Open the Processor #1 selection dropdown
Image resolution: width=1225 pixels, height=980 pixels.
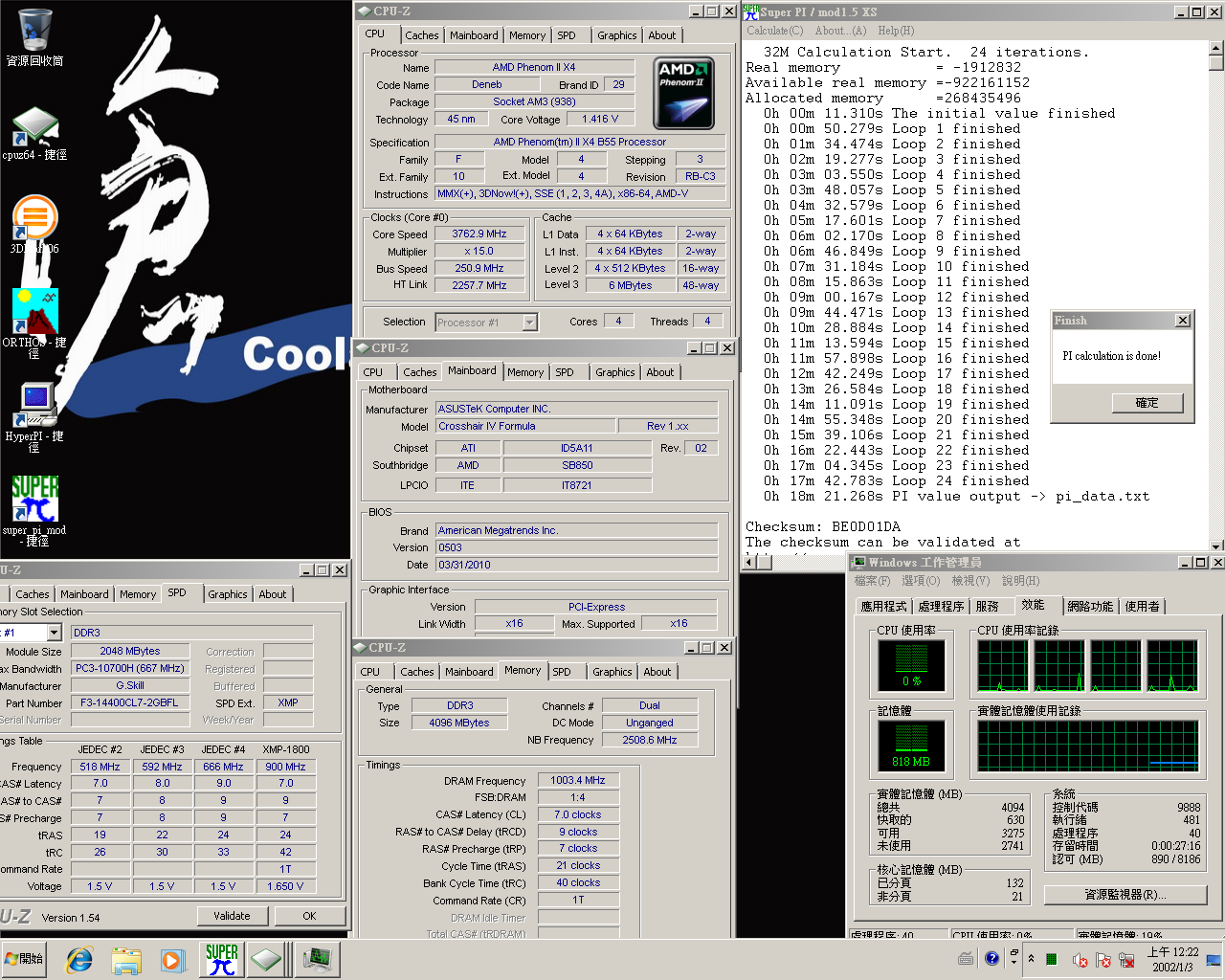click(529, 323)
